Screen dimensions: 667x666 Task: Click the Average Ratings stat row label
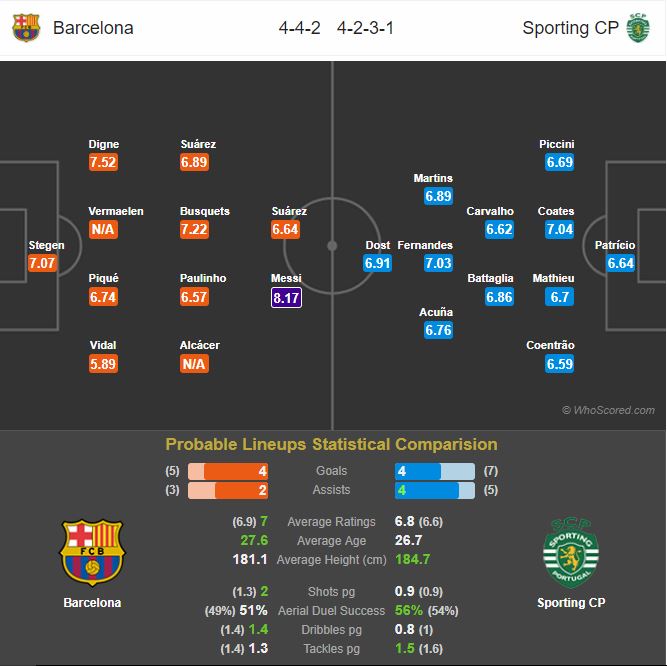(x=331, y=522)
